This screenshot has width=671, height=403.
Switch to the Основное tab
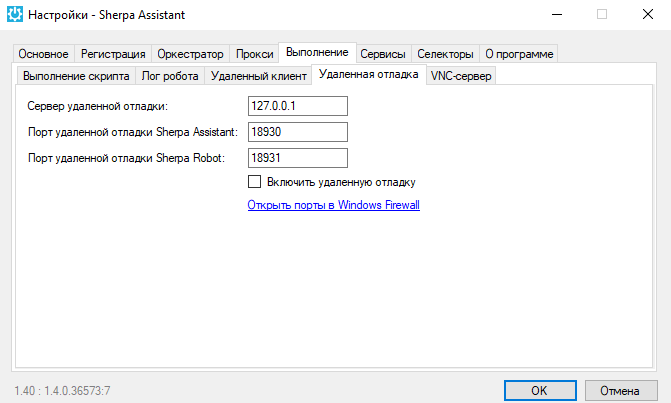(43, 54)
